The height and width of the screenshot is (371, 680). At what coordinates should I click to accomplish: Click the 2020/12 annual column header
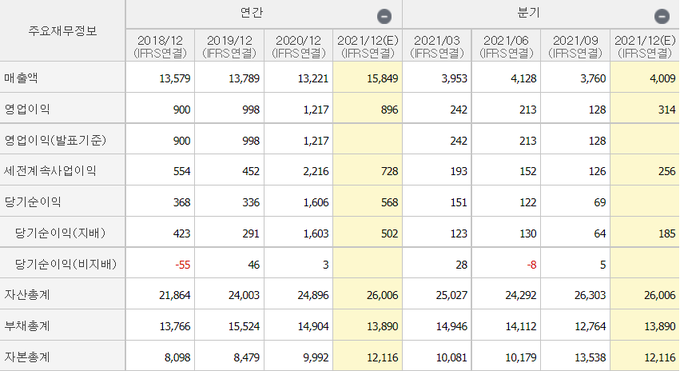click(298, 46)
